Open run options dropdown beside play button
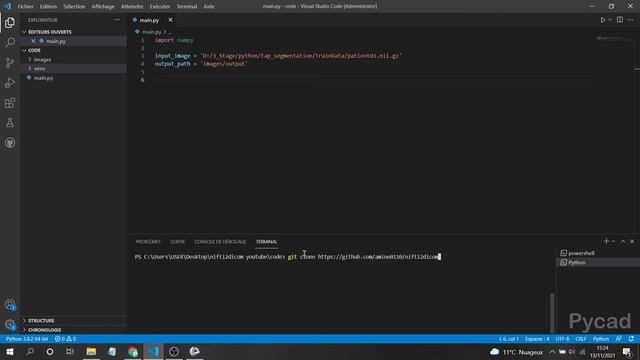 click(x=610, y=20)
